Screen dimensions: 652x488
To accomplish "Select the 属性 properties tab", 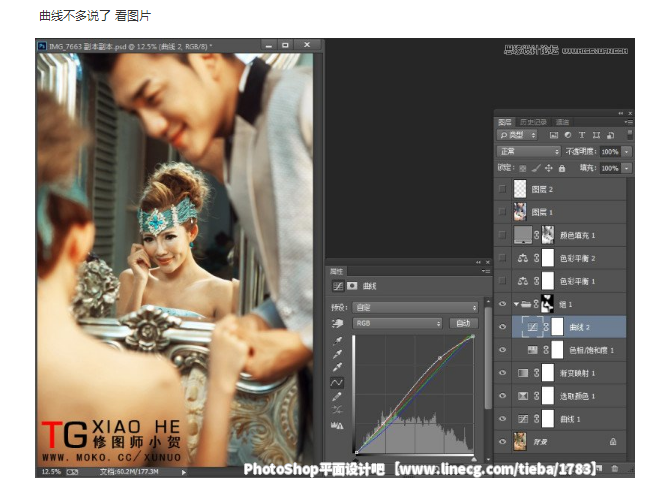I will coord(336,271).
